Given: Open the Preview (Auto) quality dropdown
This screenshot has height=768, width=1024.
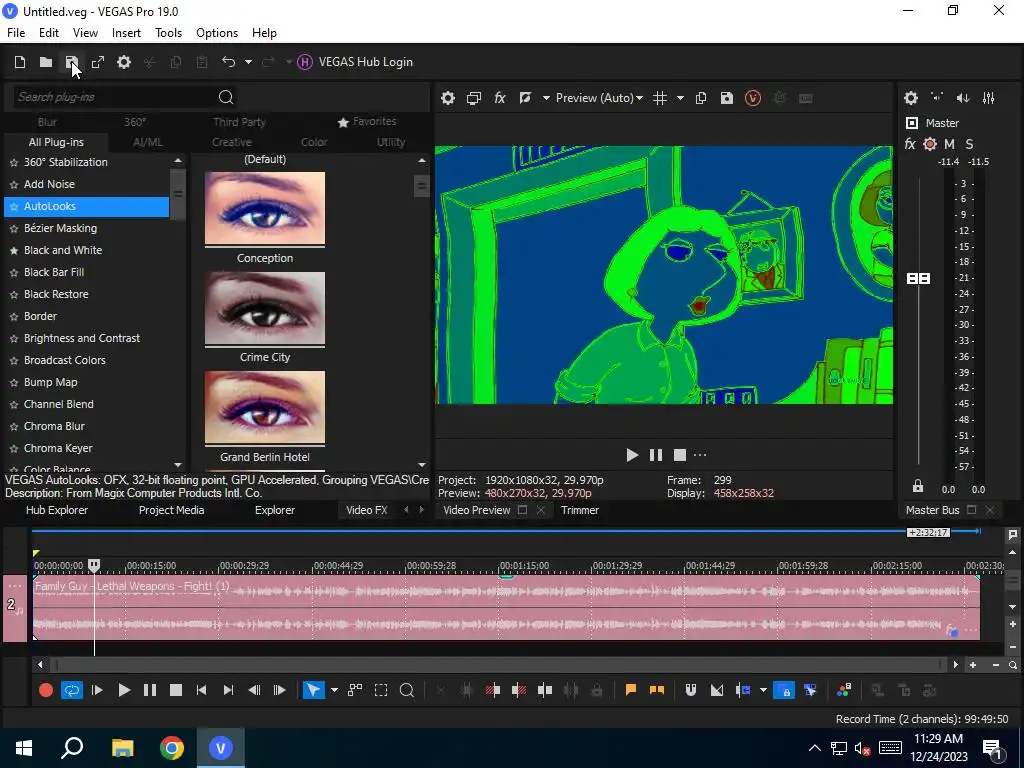Looking at the screenshot, I should point(599,98).
